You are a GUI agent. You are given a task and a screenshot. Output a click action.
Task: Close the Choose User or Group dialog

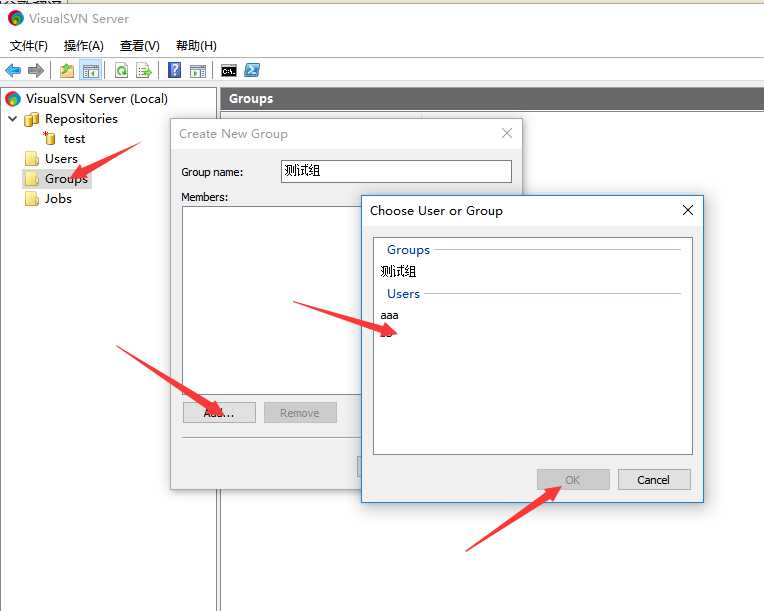(688, 210)
